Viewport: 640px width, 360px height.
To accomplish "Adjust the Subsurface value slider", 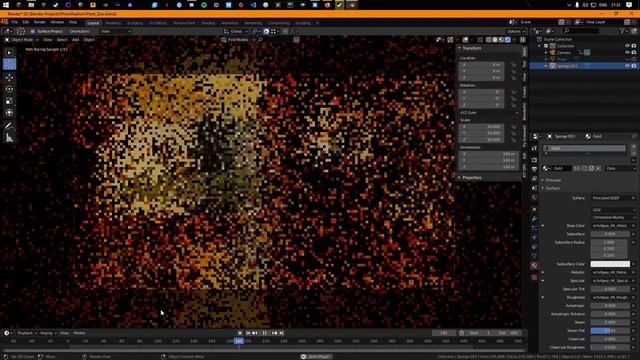I will pos(610,234).
